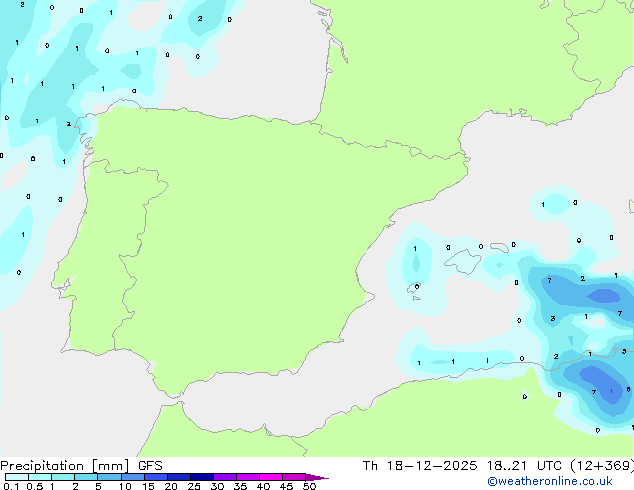This screenshot has height=490, width=634.
Task: Click the 'Precipitation [mm]' title text
Action: coord(64,466)
